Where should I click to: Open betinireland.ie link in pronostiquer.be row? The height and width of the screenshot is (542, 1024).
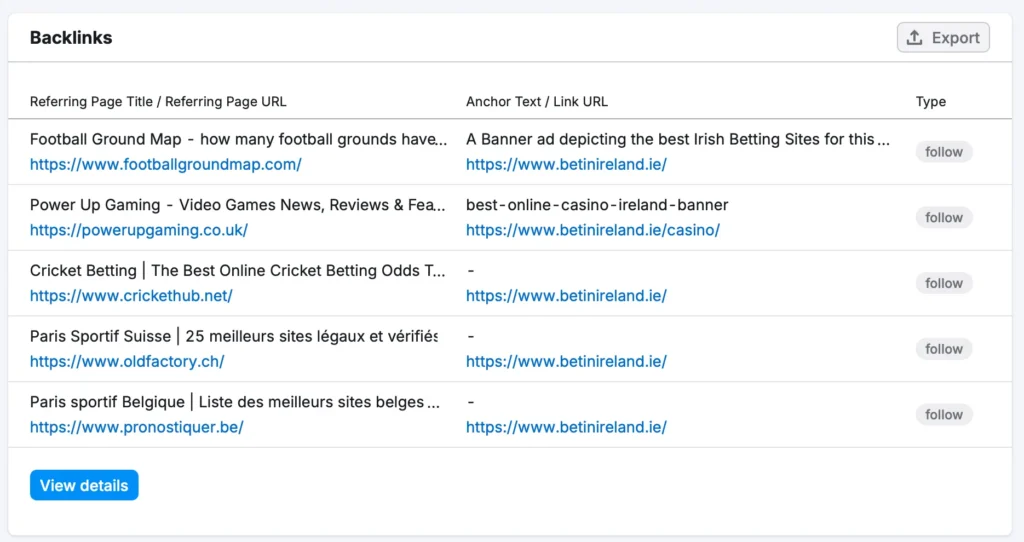tap(566, 427)
